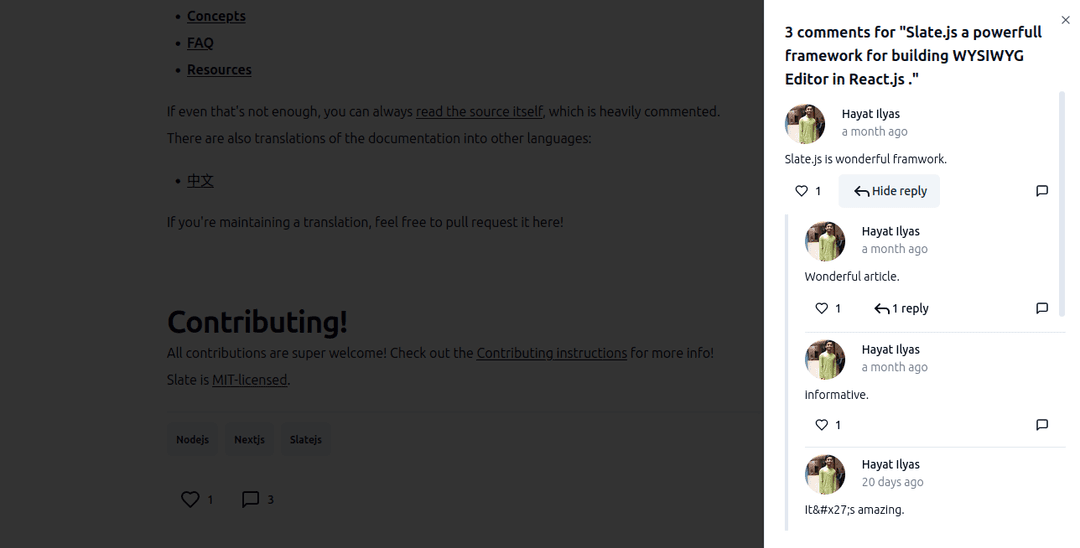Open the Contributing instructions link
The image size is (1080, 548).
(x=552, y=353)
